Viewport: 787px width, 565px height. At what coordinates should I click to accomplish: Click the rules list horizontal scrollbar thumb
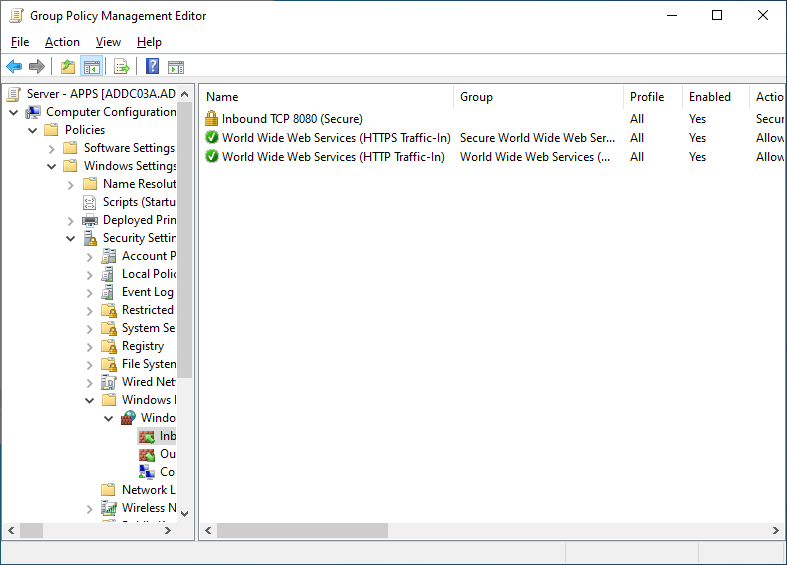(x=302, y=530)
